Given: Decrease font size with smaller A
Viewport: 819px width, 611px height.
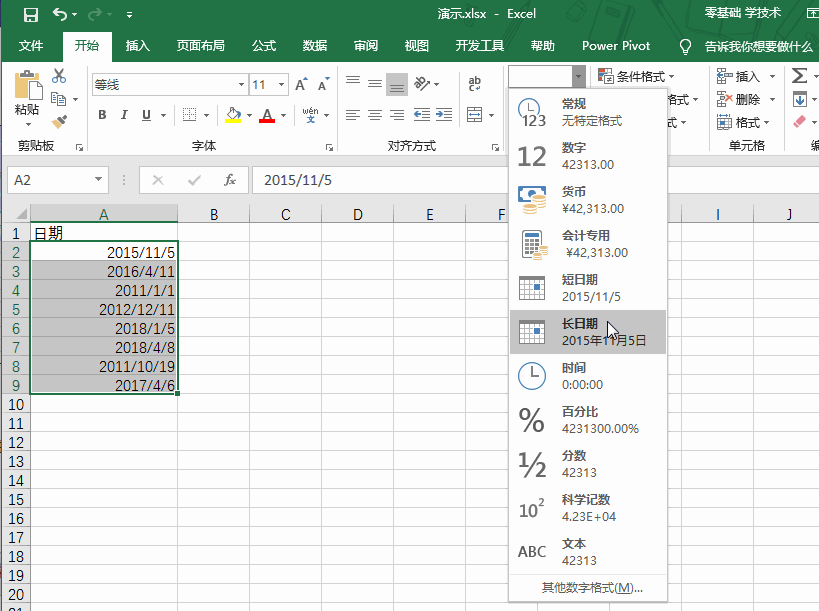Looking at the screenshot, I should (x=324, y=85).
